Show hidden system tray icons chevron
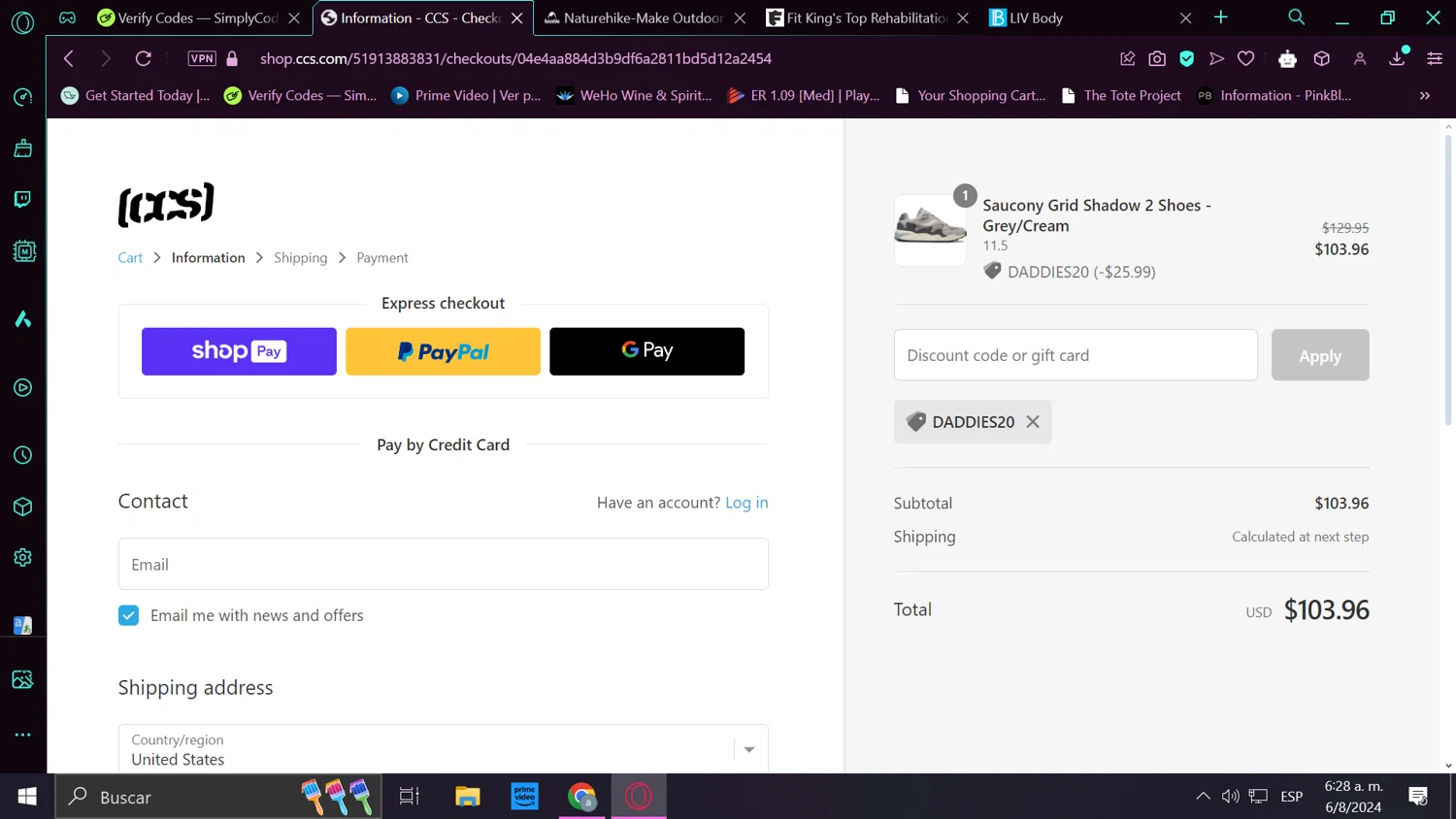 pos(1203,797)
